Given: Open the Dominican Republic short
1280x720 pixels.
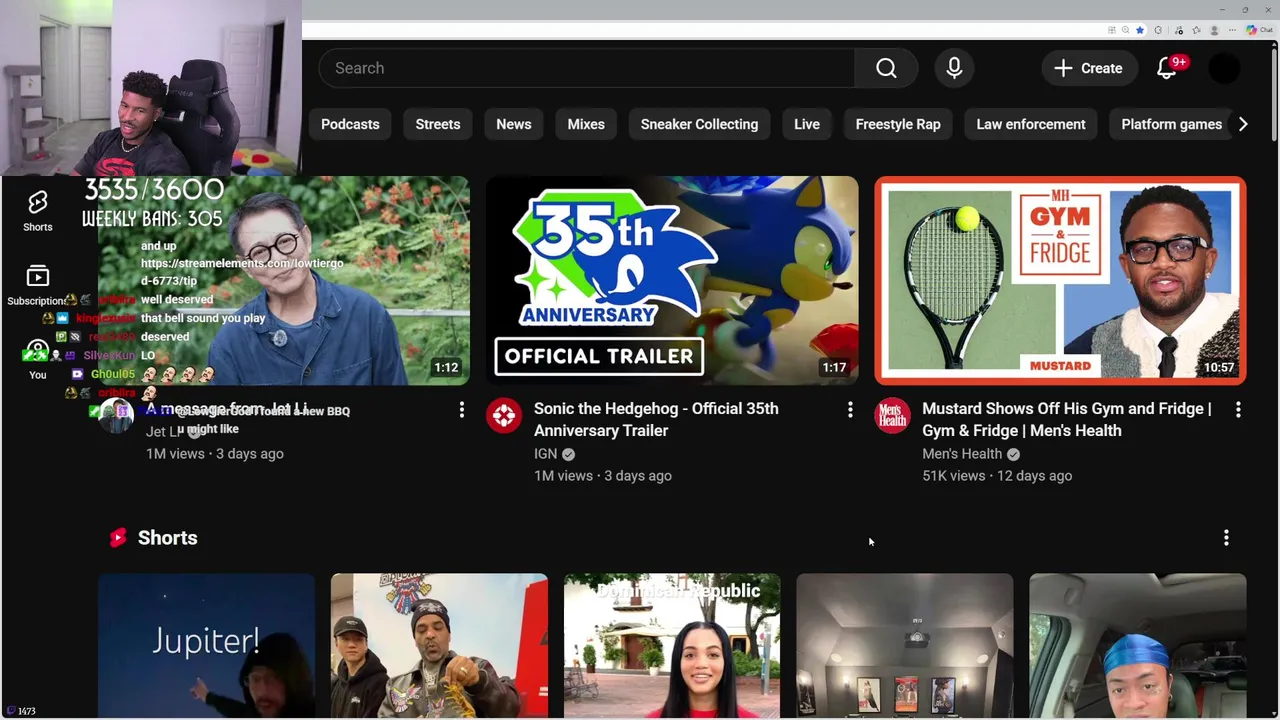Looking at the screenshot, I should coord(672,646).
